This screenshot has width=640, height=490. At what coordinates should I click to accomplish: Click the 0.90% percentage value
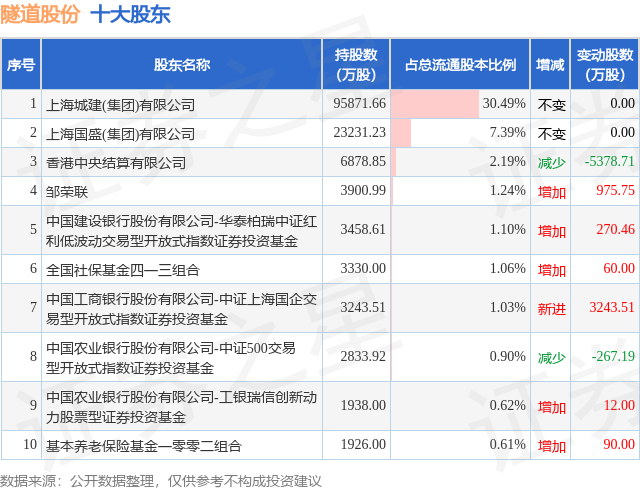tap(507, 356)
